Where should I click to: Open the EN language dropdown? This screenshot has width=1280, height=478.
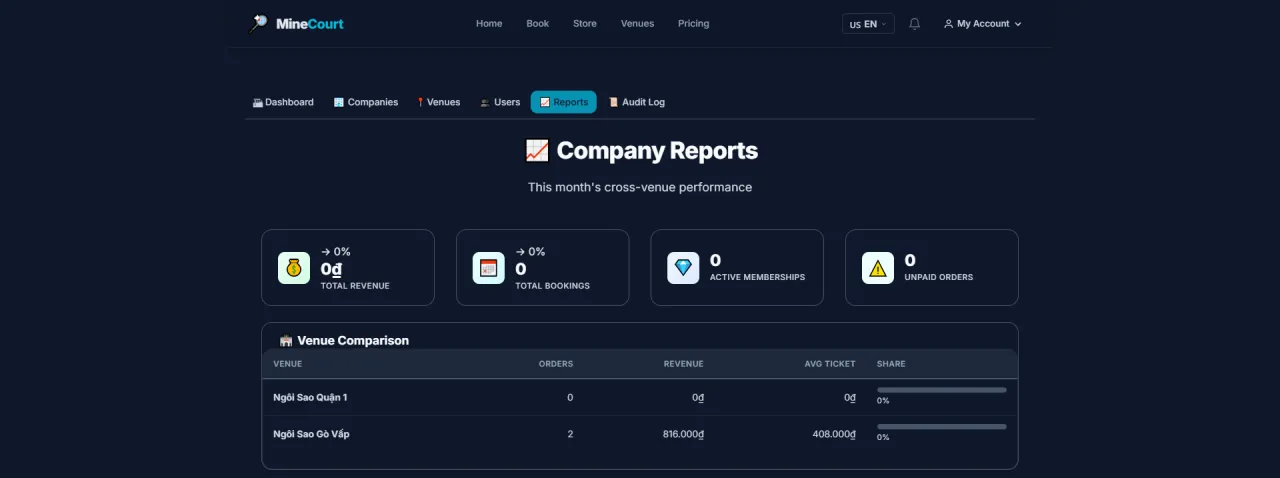[868, 24]
